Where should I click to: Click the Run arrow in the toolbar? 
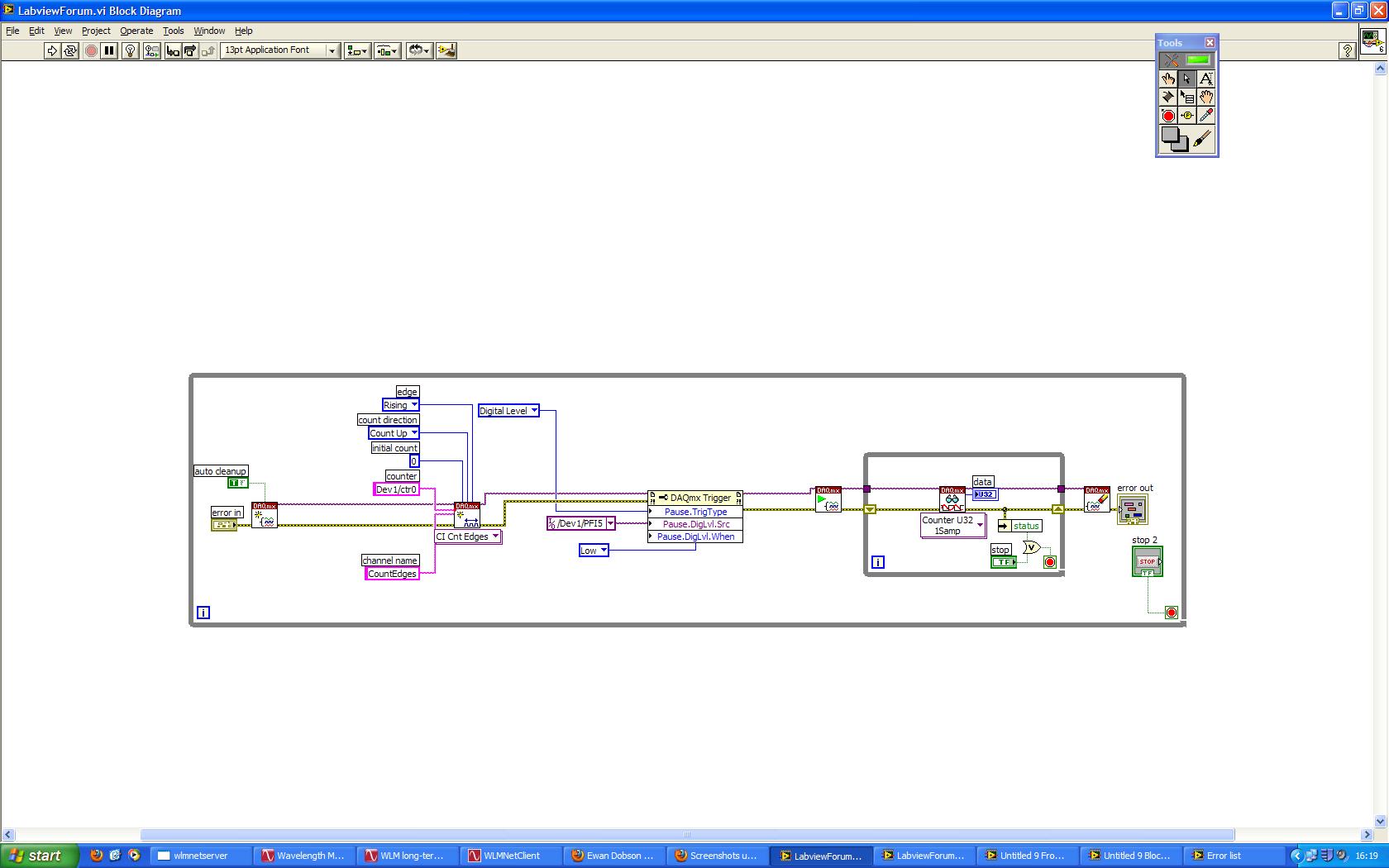pyautogui.click(x=52, y=50)
